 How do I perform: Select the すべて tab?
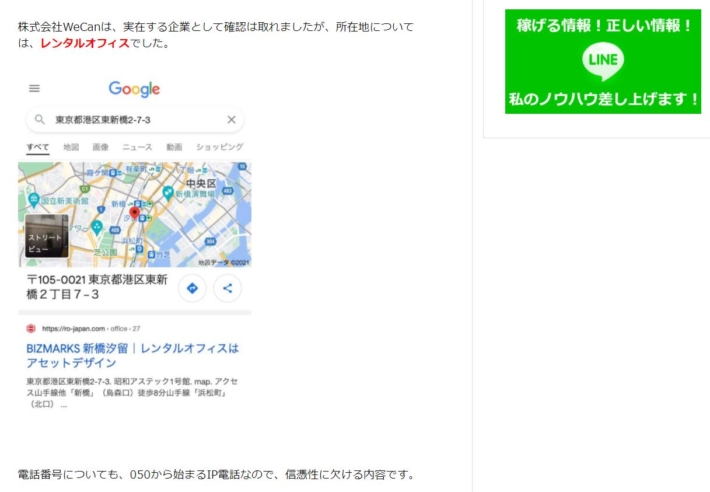pos(38,147)
